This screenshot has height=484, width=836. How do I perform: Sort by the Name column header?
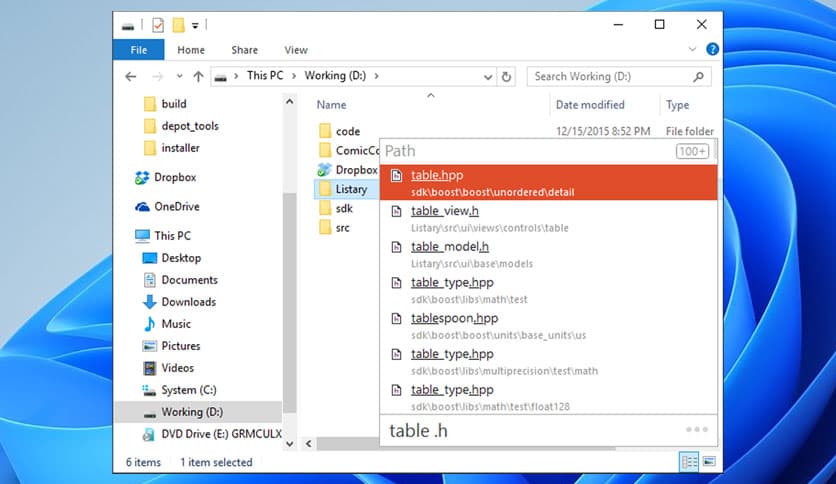[331, 105]
